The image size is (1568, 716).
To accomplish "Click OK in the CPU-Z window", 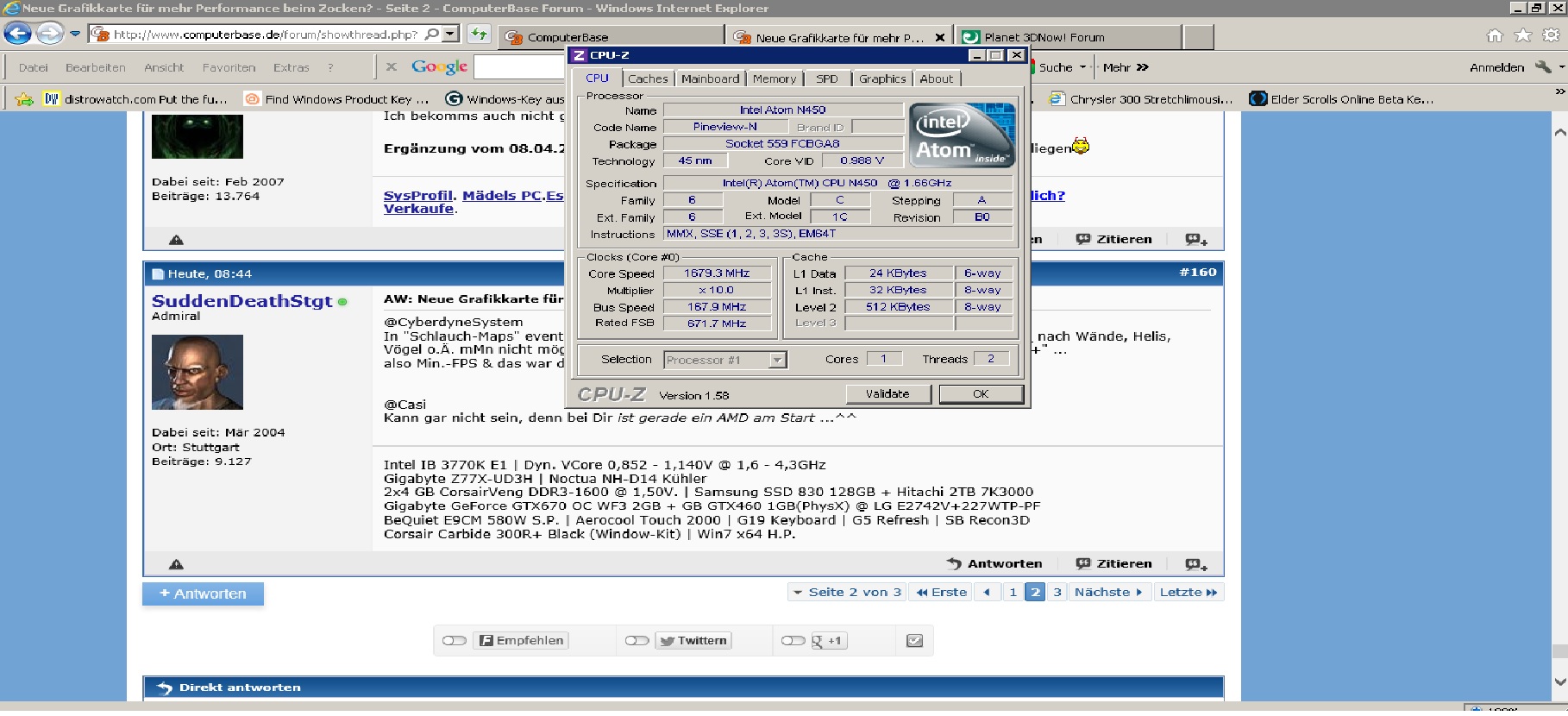I will coord(981,393).
